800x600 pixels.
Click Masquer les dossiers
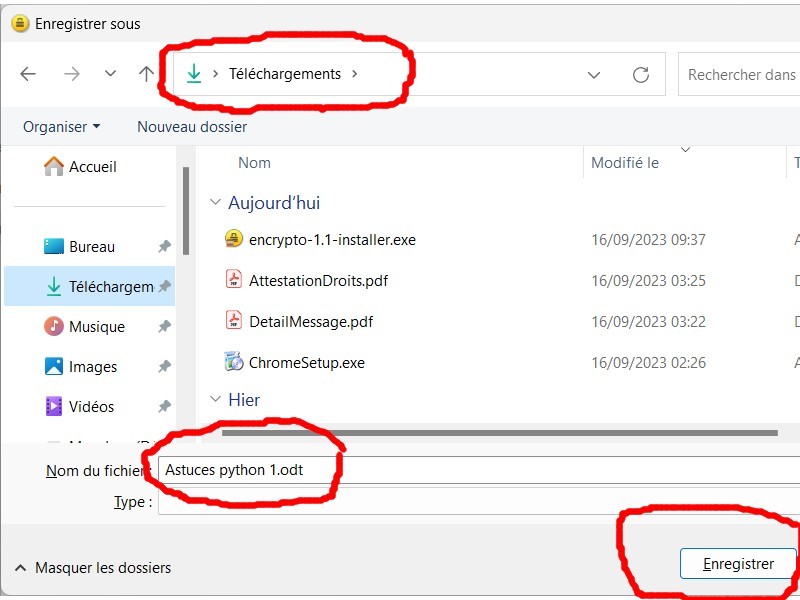click(x=102, y=568)
